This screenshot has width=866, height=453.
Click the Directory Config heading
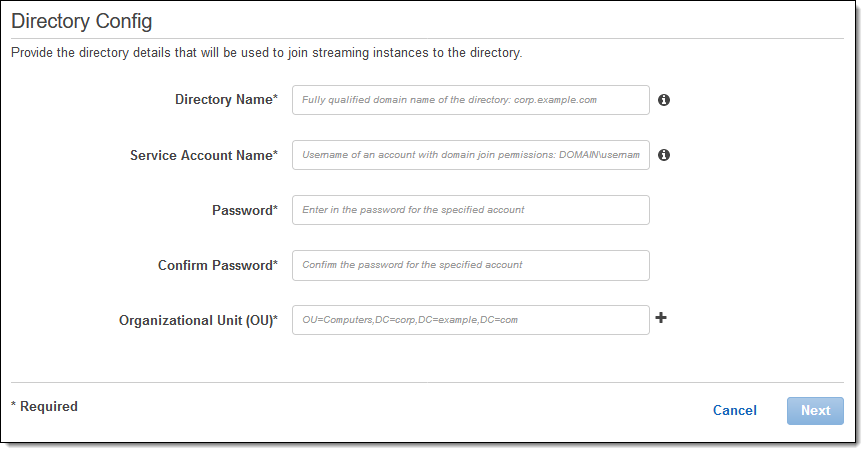point(82,21)
